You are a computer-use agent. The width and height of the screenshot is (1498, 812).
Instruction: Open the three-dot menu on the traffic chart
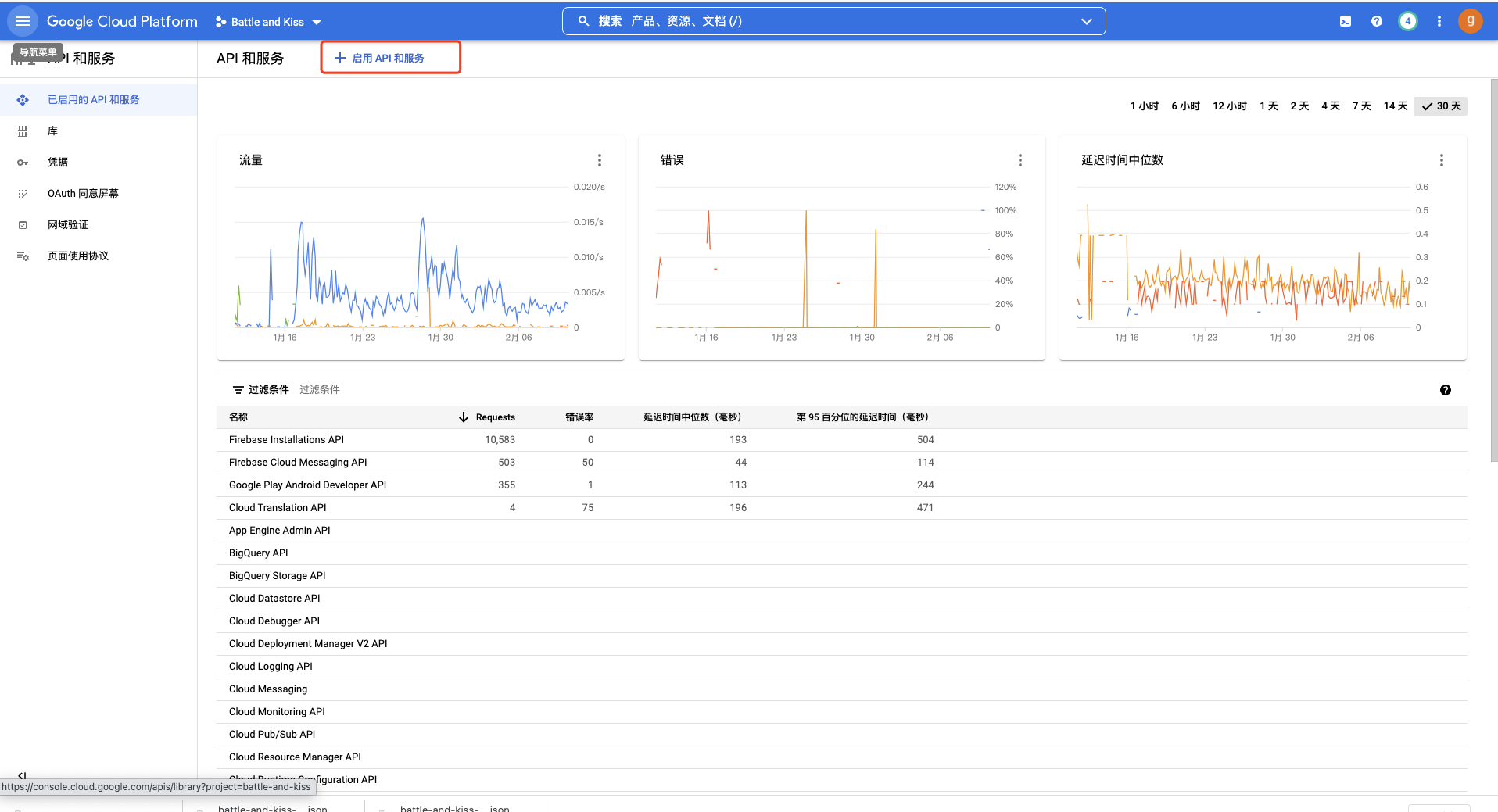[599, 160]
